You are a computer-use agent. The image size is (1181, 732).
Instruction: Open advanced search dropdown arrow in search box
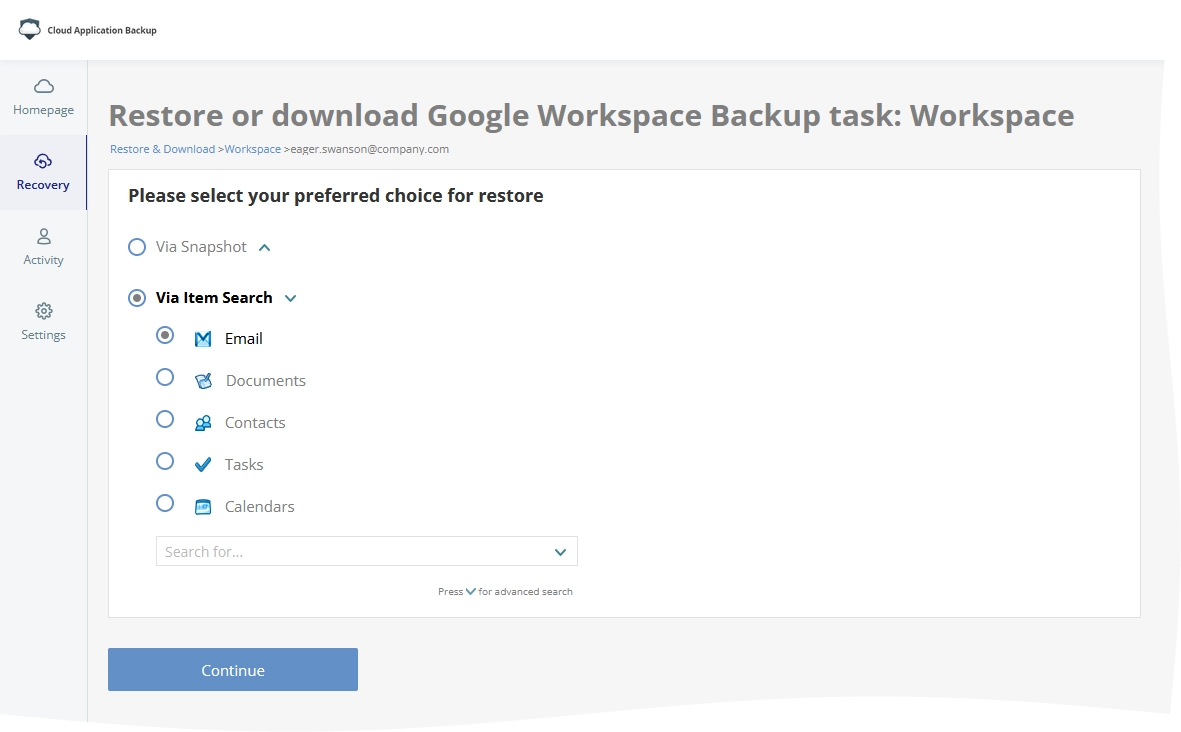tap(560, 552)
